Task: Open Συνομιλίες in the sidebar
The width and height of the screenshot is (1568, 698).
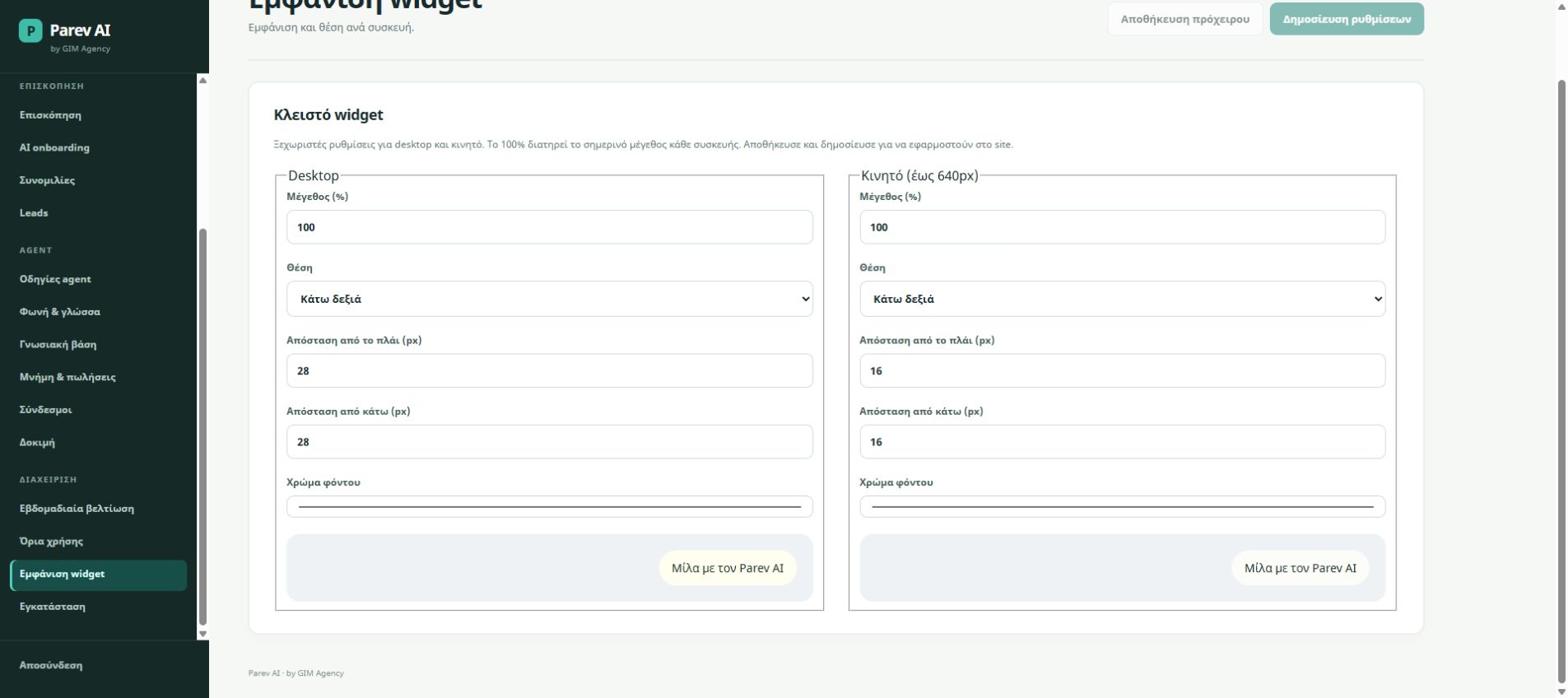Action: click(x=47, y=180)
